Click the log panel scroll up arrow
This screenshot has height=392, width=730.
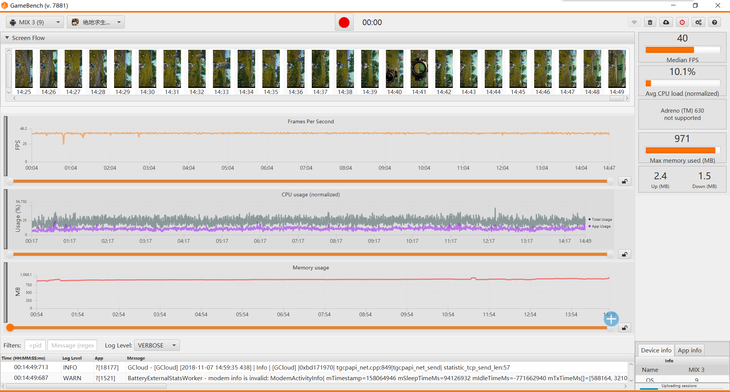pos(631,364)
